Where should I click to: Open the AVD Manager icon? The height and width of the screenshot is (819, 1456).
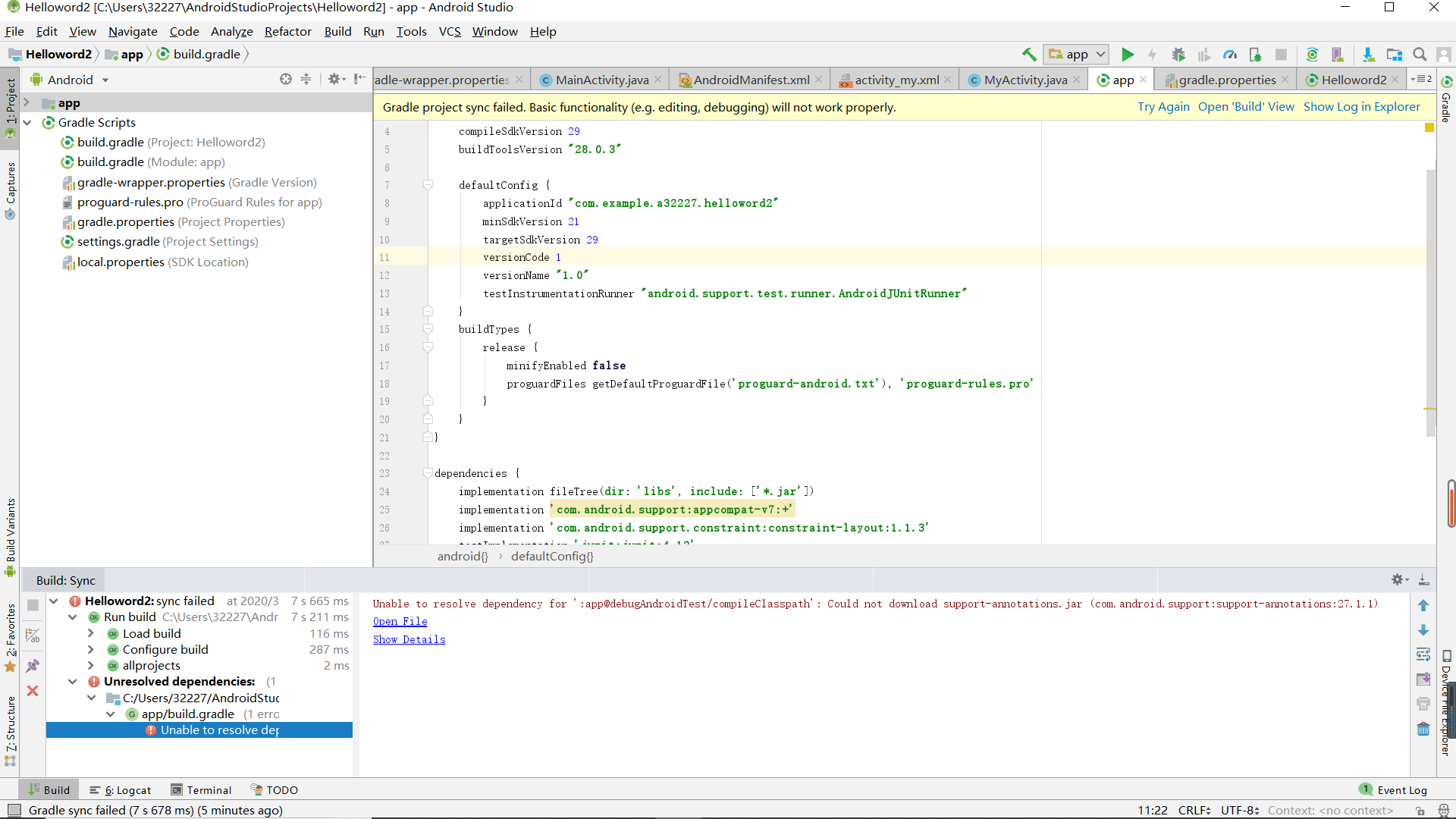1338,55
